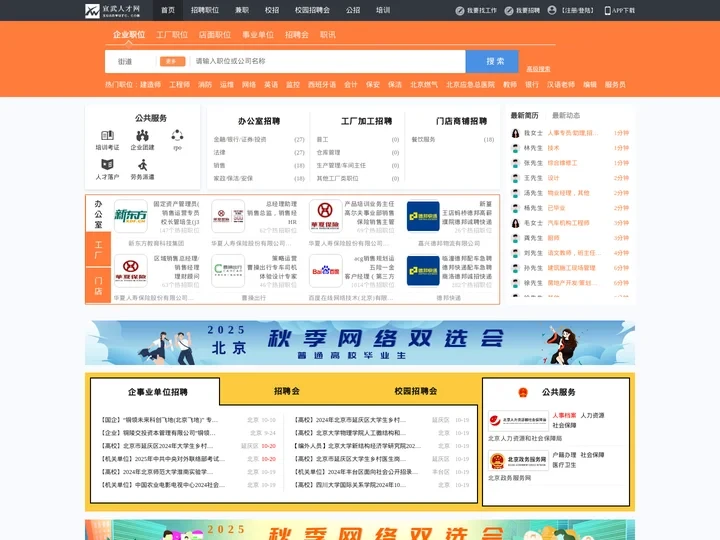Viewport: 720px width, 540px height.
Task: Switch to the 办公室 side tab
Action: click(x=98, y=214)
